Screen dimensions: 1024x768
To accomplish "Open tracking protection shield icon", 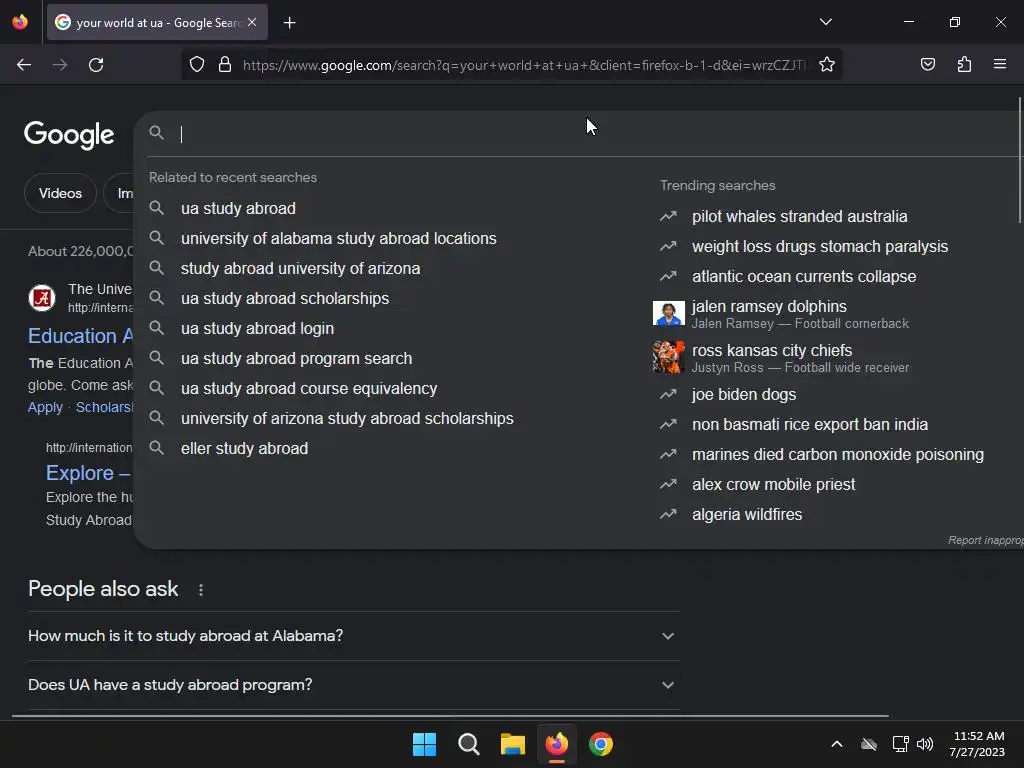I will point(197,65).
